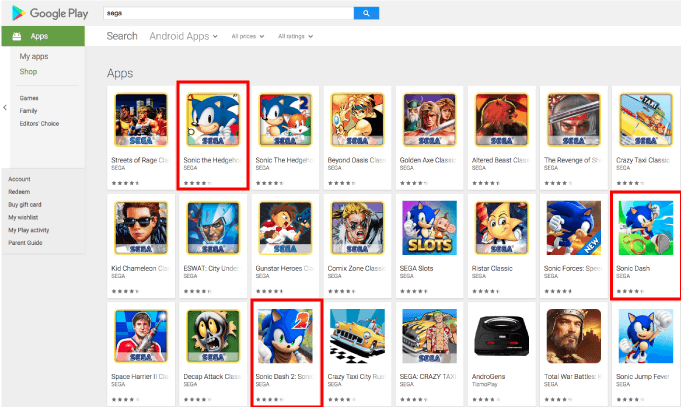Image resolution: width=681 pixels, height=407 pixels.
Task: Click the star rating under Crazy Taxi Classic
Action: tap(630, 183)
